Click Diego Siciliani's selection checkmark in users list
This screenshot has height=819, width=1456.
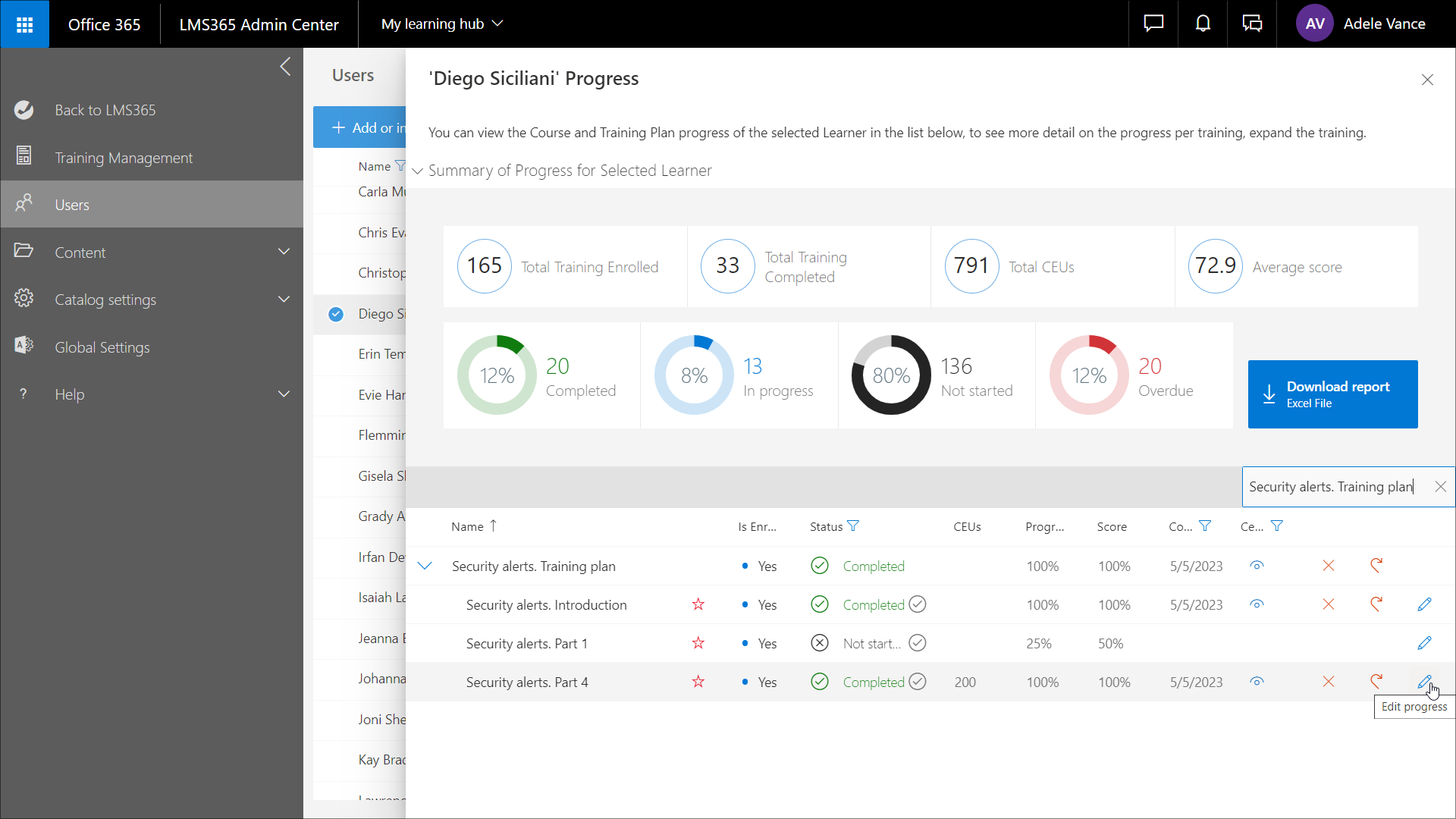tap(335, 314)
